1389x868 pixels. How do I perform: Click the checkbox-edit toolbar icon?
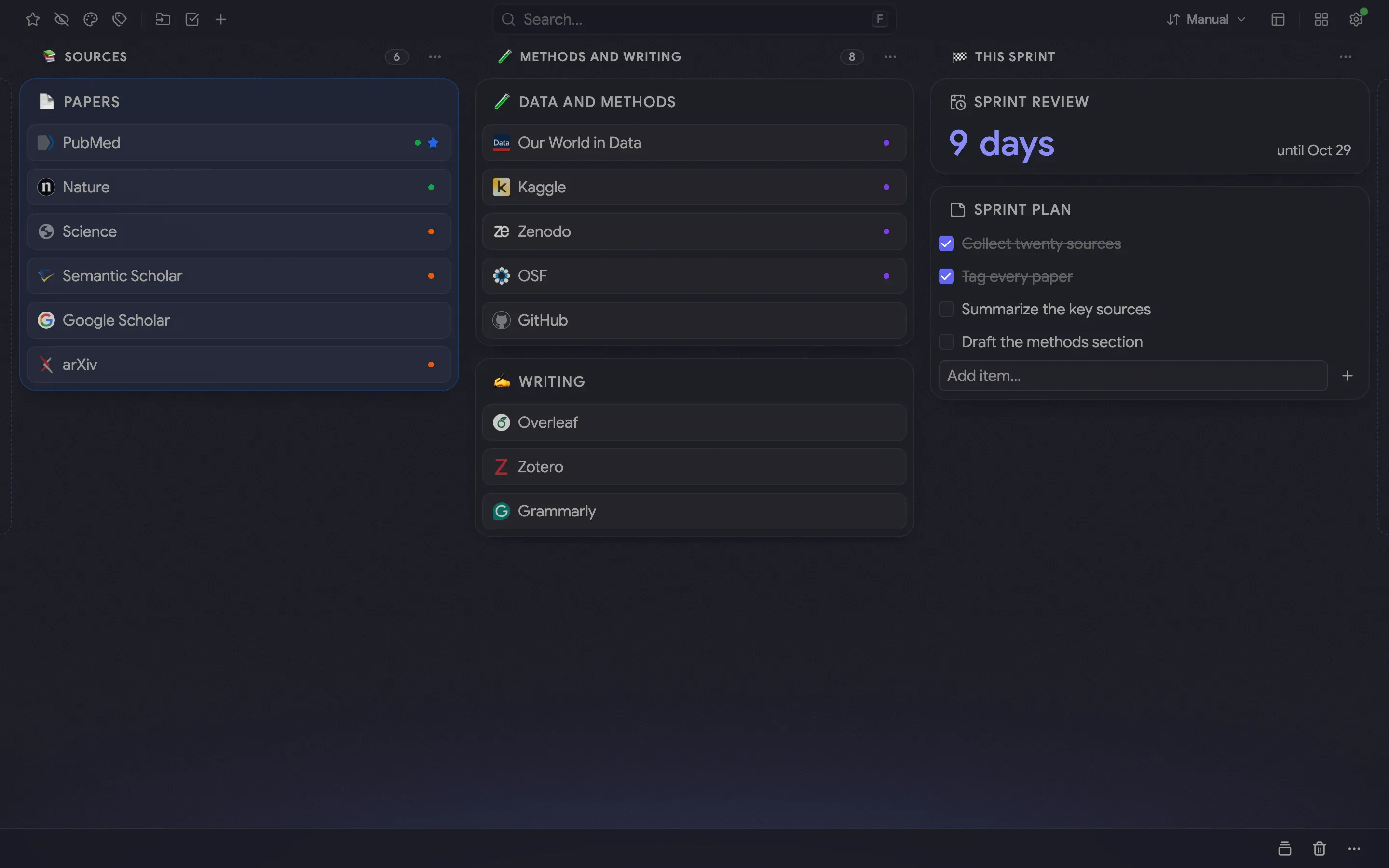(x=191, y=19)
